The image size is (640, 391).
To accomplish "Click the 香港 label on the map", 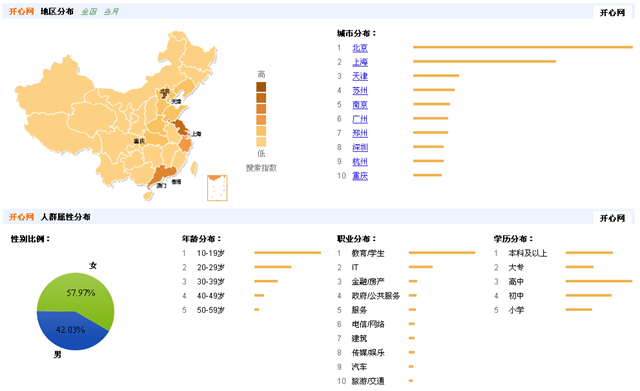I will pos(176,182).
